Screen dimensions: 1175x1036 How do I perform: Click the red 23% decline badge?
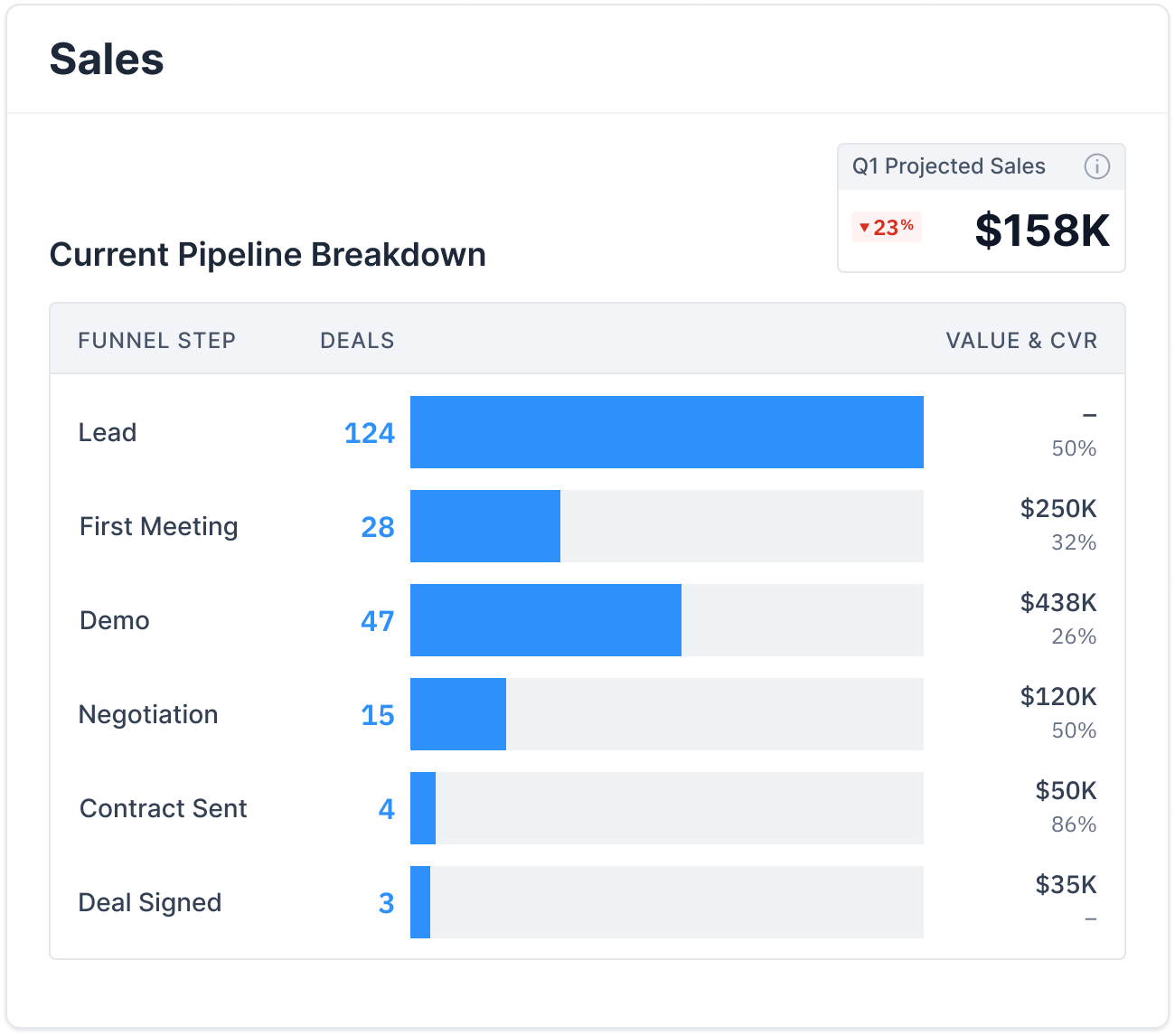coord(886,227)
